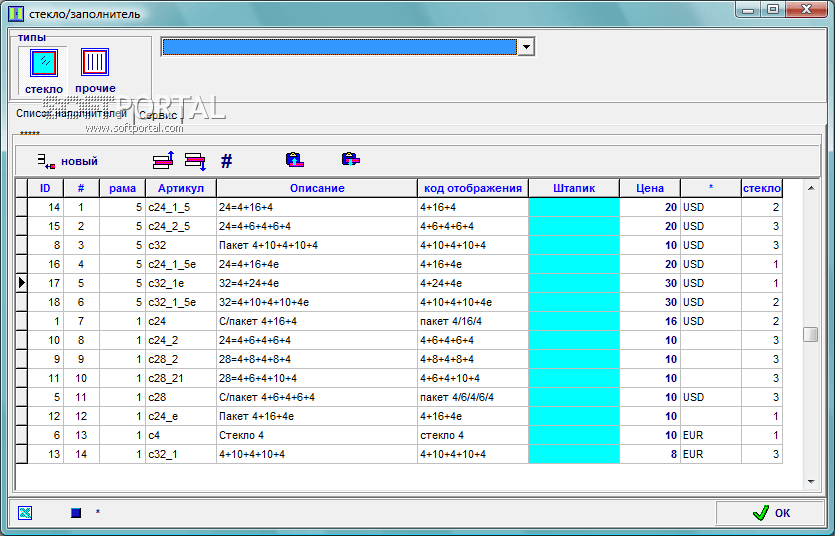Click the Excel export icon at bottom
Screen dimensions: 835x536
[x=25, y=513]
